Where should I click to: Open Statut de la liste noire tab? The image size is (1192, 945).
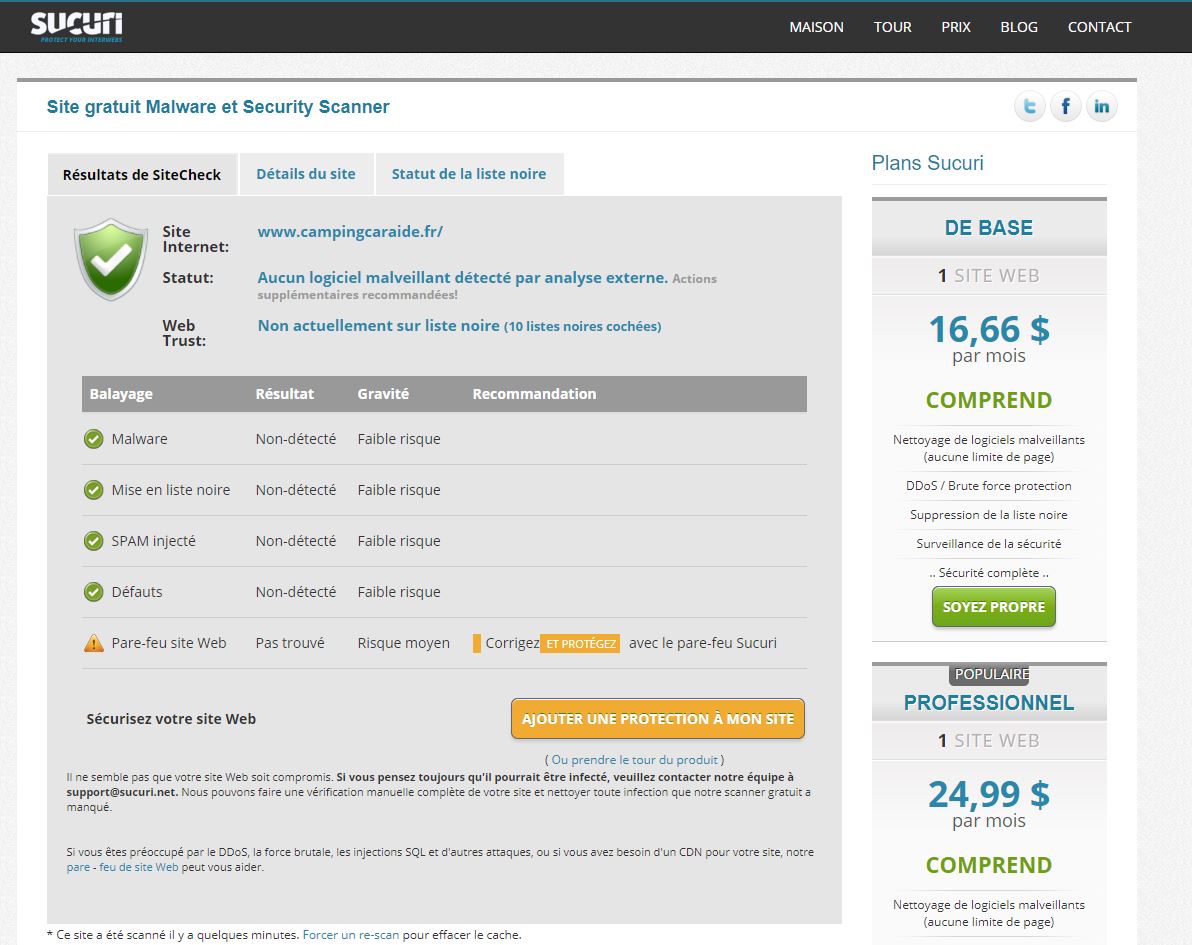468,174
